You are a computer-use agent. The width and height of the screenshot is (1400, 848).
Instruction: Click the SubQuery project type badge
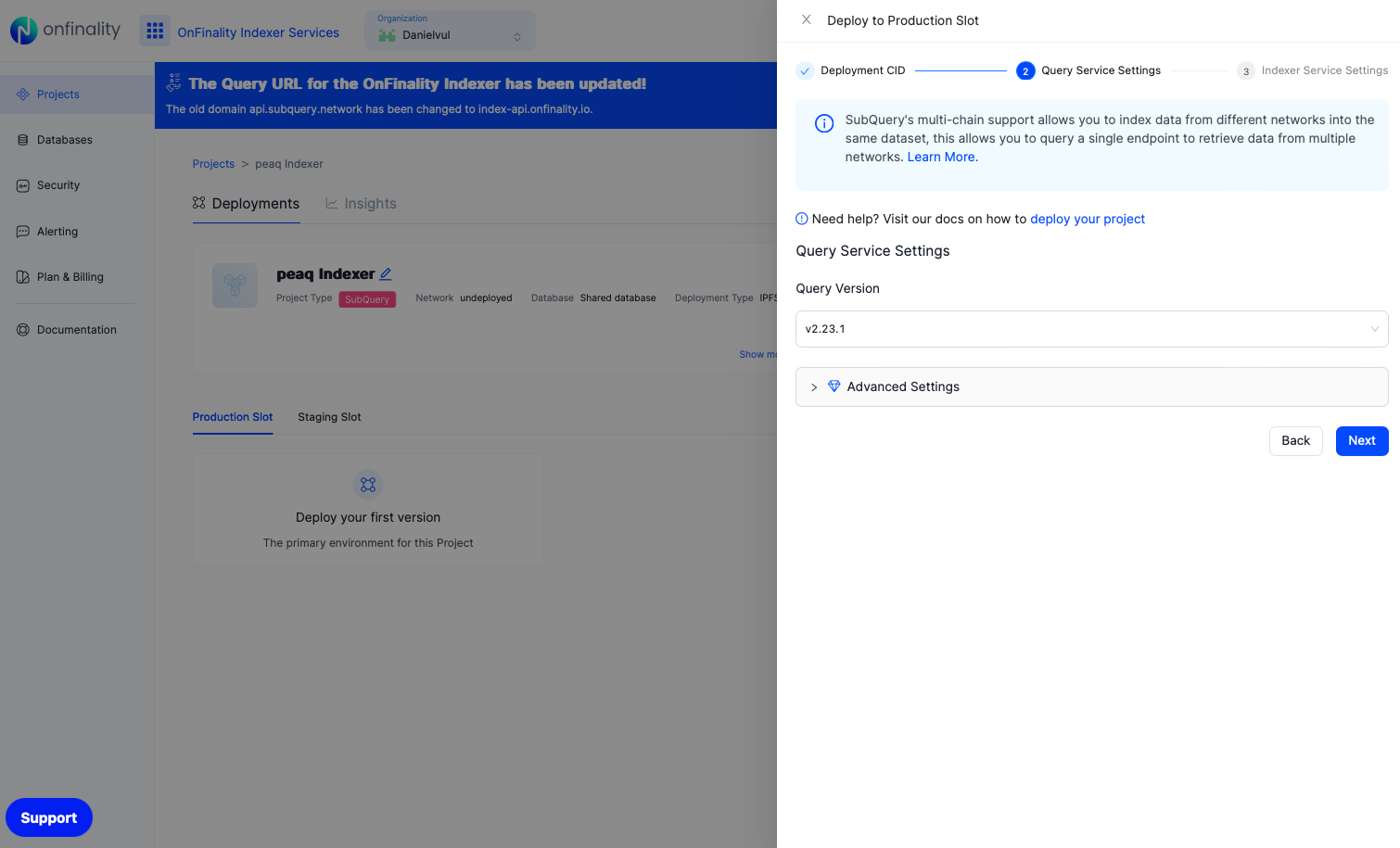tap(367, 299)
